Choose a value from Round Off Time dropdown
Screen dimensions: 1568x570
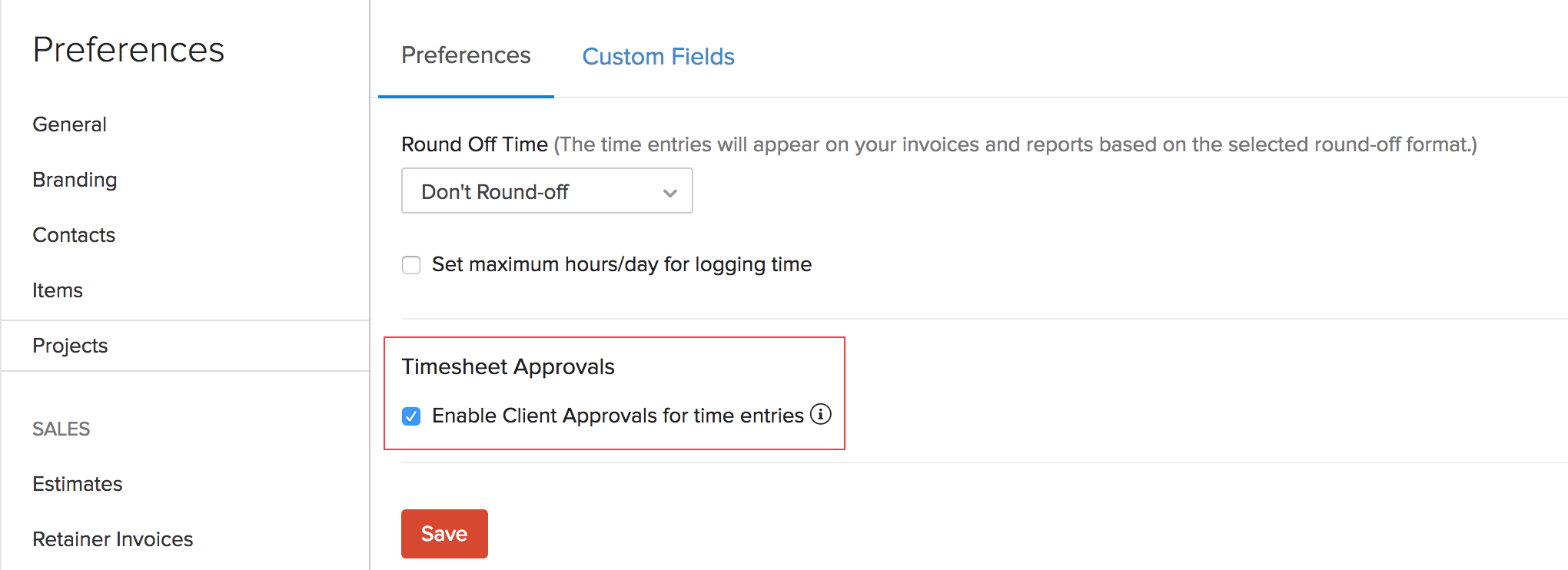coord(546,191)
